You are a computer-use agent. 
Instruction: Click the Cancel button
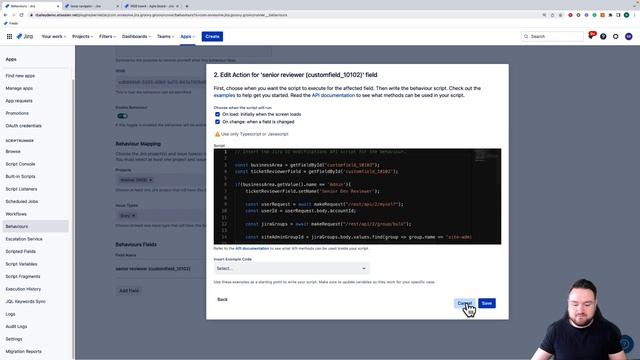[x=464, y=303]
